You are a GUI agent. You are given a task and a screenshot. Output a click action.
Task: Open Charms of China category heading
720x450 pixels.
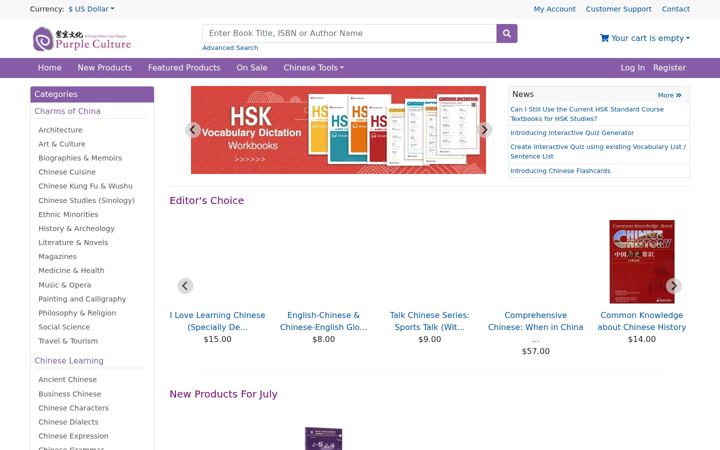(x=68, y=111)
